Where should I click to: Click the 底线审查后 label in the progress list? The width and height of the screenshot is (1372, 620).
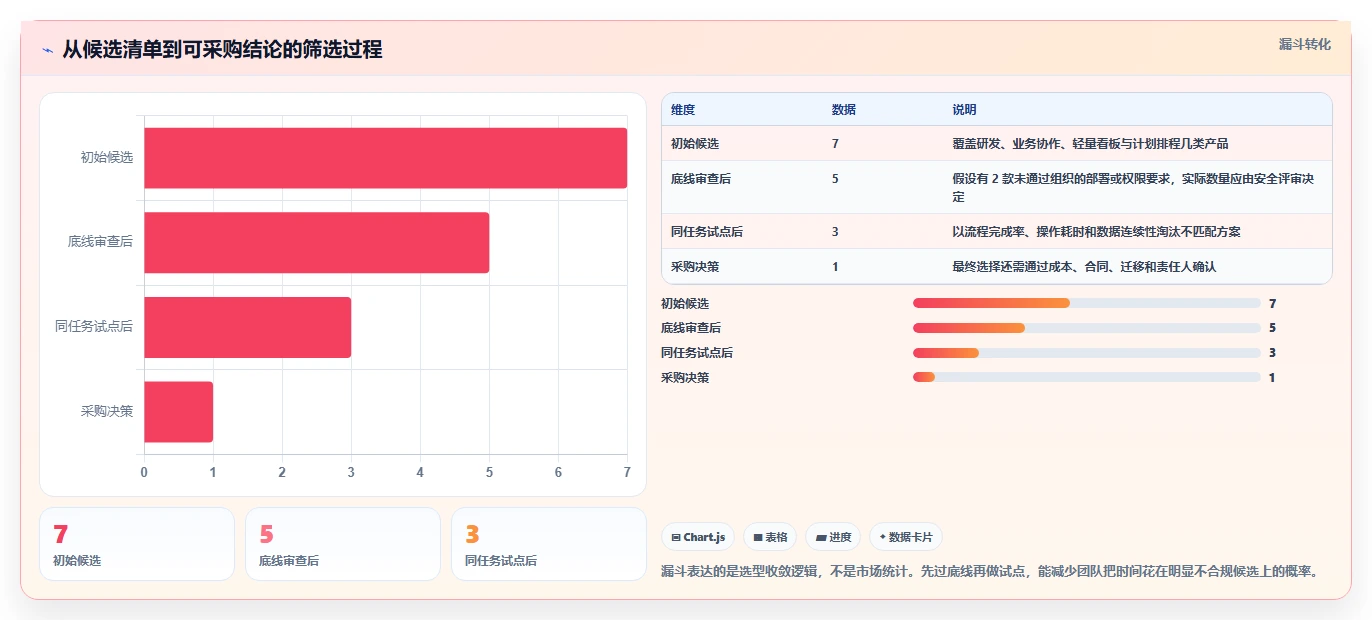point(691,328)
